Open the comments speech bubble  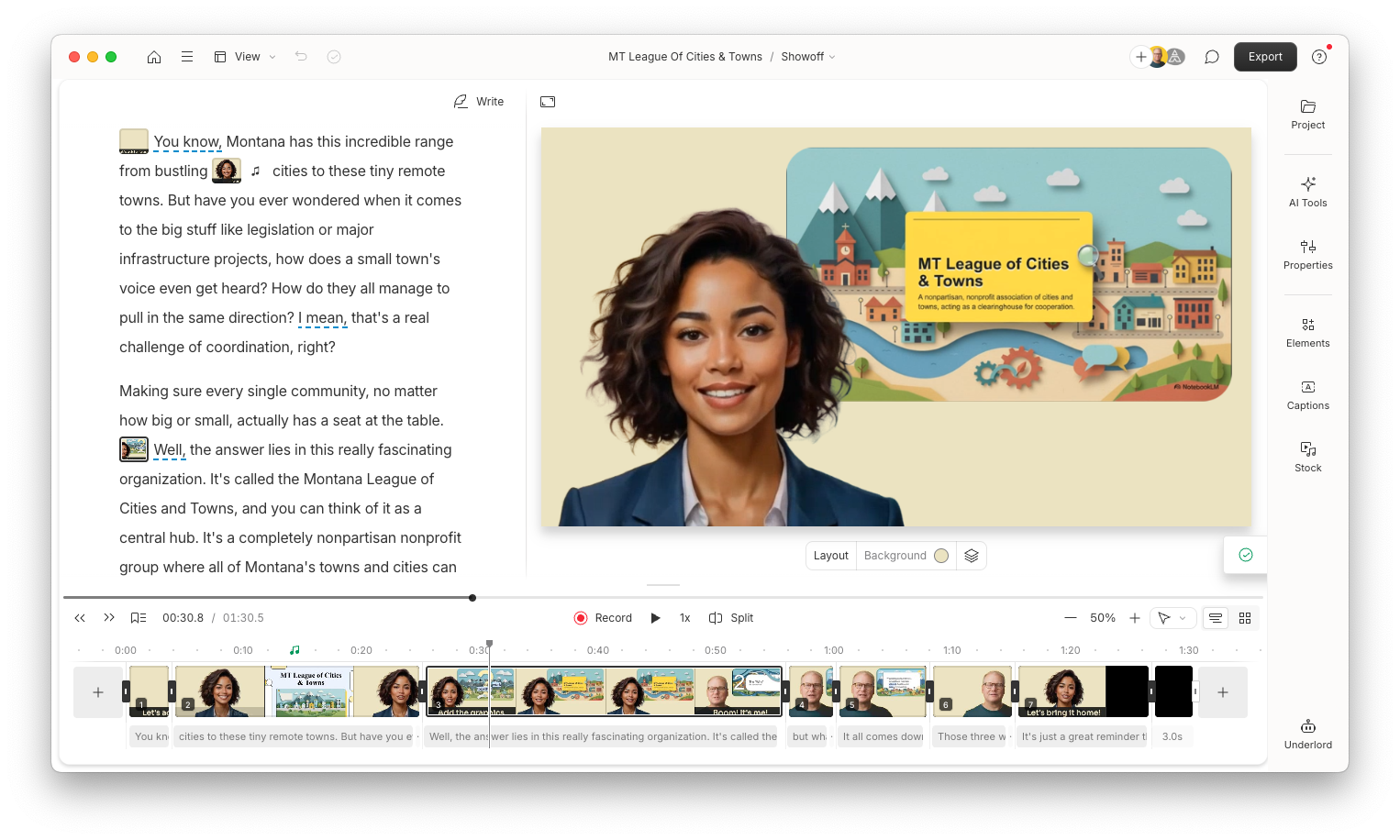(x=1211, y=57)
